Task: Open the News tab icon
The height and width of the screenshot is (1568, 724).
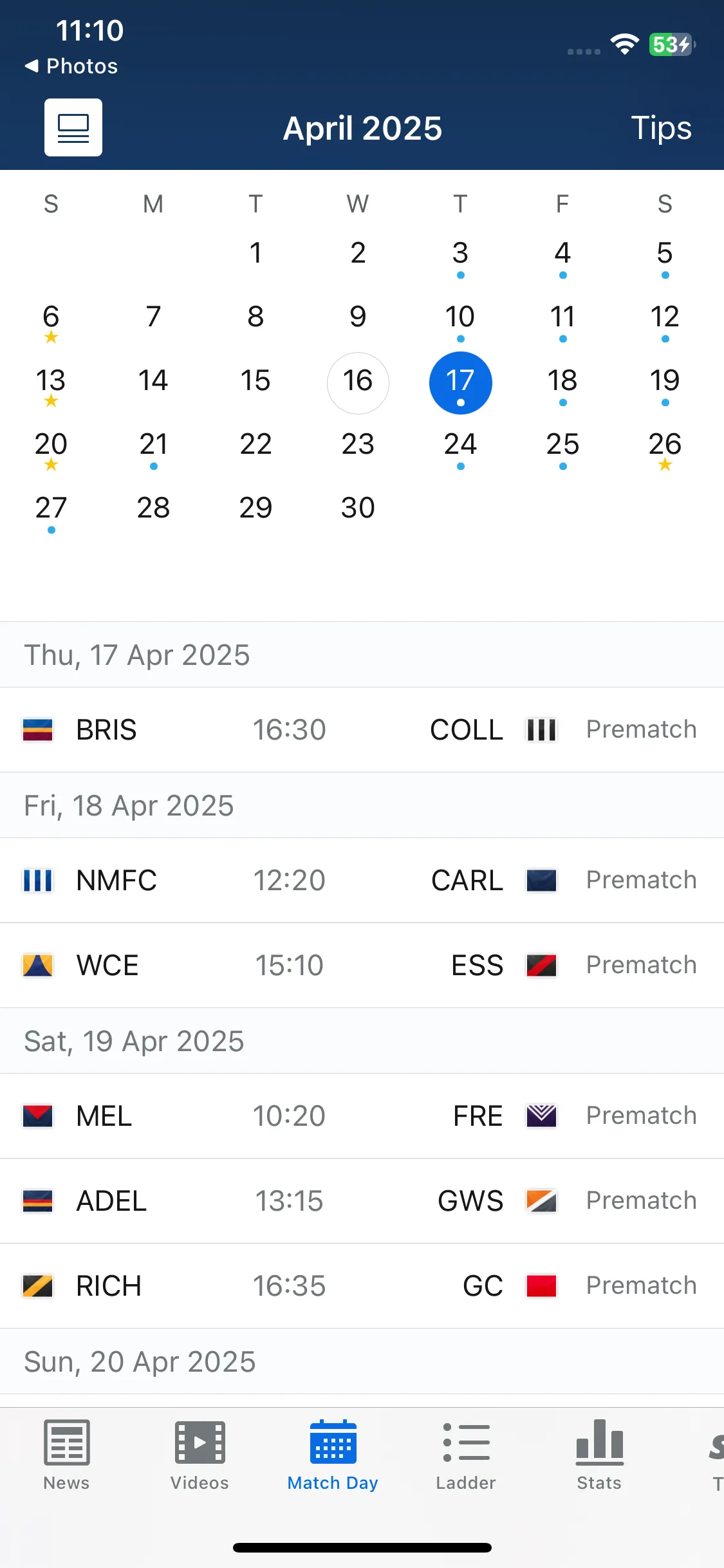Action: [66, 1442]
